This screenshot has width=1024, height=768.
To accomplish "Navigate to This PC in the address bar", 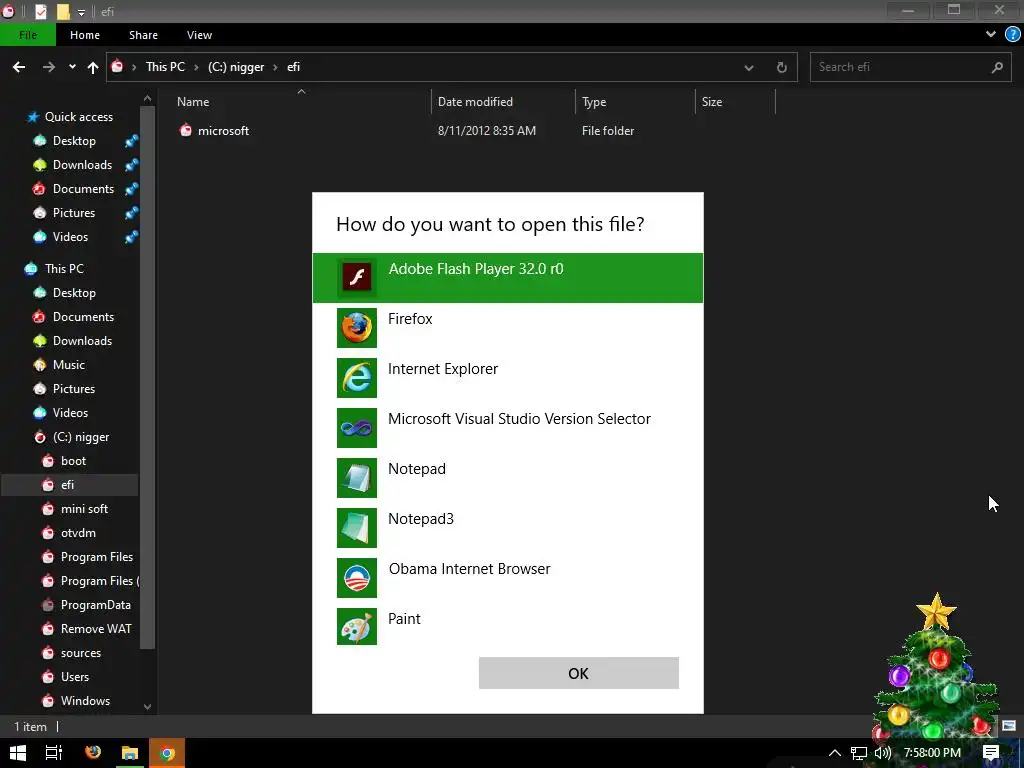I will pos(165,67).
